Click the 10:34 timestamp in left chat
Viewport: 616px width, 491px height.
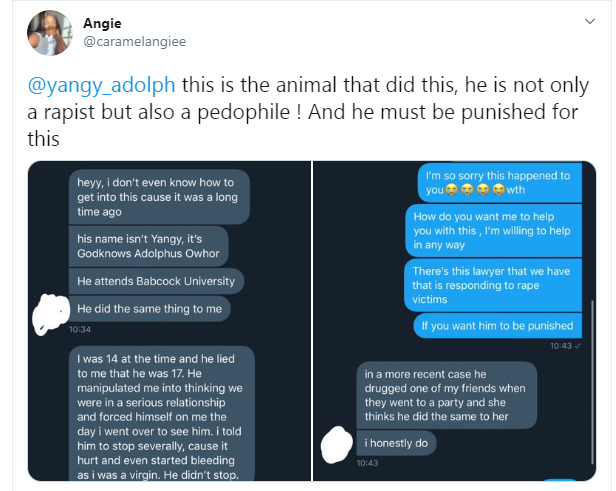click(82, 329)
